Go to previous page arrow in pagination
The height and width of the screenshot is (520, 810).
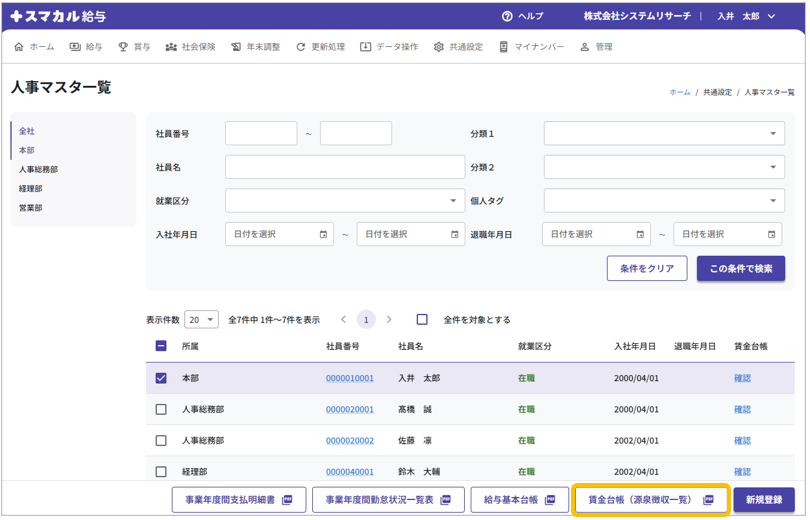pyautogui.click(x=343, y=320)
